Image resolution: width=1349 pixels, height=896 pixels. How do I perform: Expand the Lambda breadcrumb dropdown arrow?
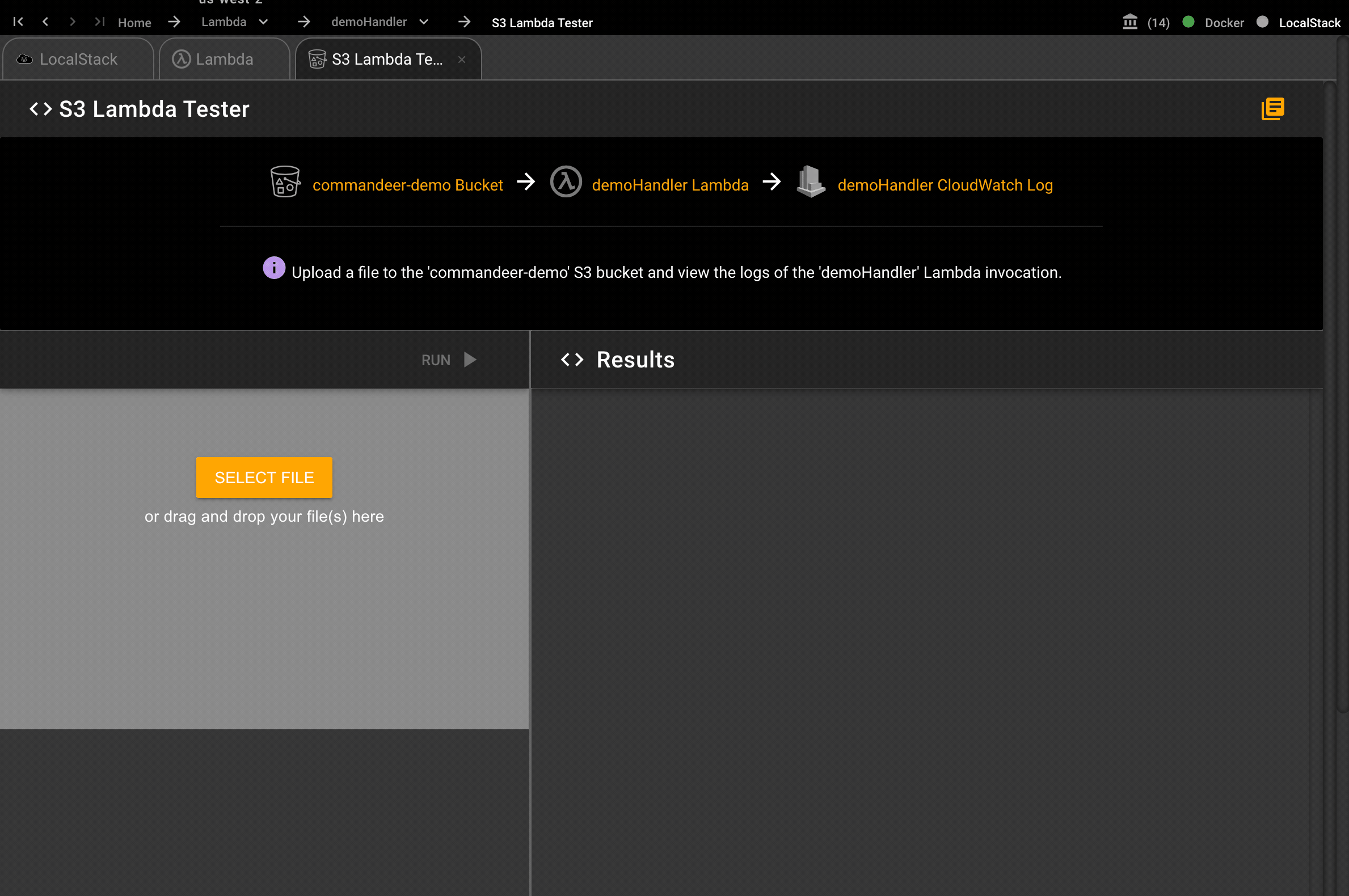(x=264, y=22)
